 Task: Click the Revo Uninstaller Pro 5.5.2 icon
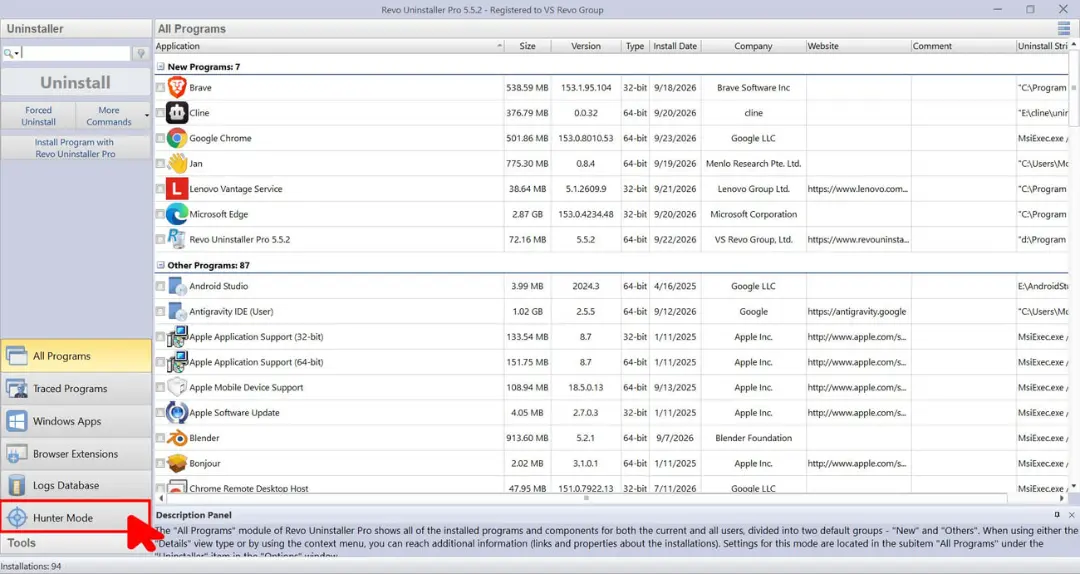[177, 239]
